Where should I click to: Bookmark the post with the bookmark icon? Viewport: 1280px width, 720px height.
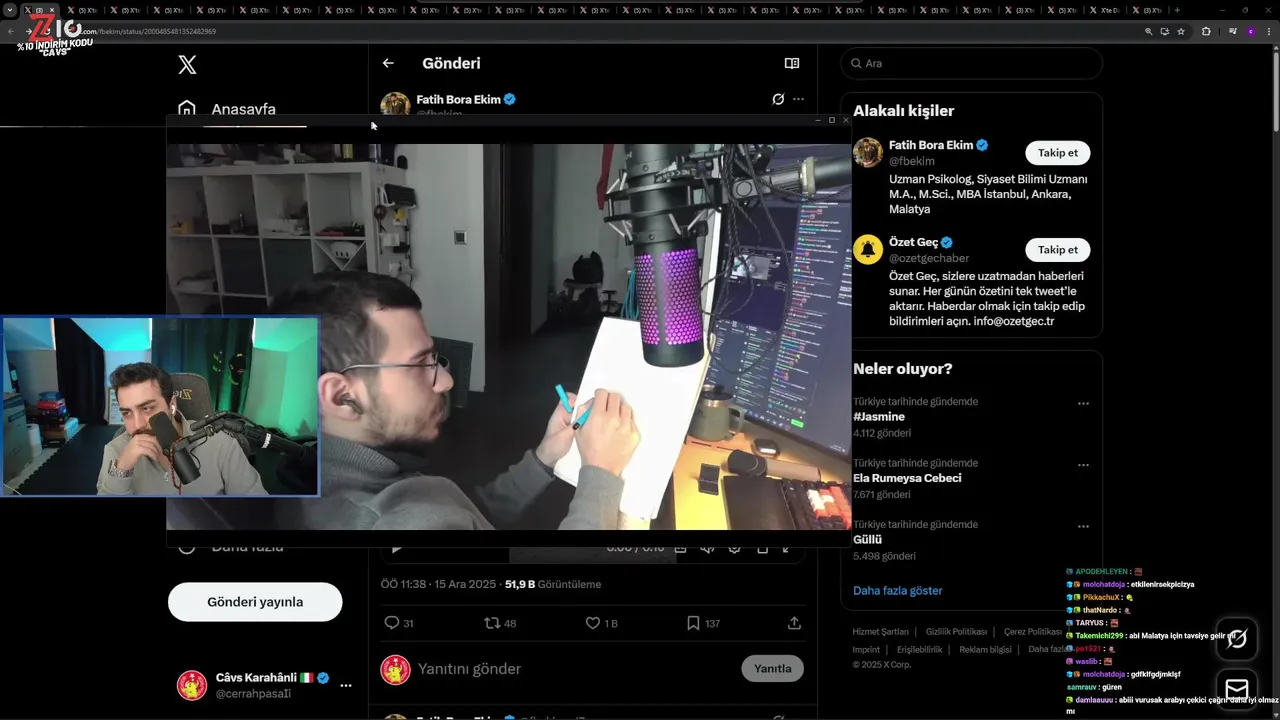693,623
